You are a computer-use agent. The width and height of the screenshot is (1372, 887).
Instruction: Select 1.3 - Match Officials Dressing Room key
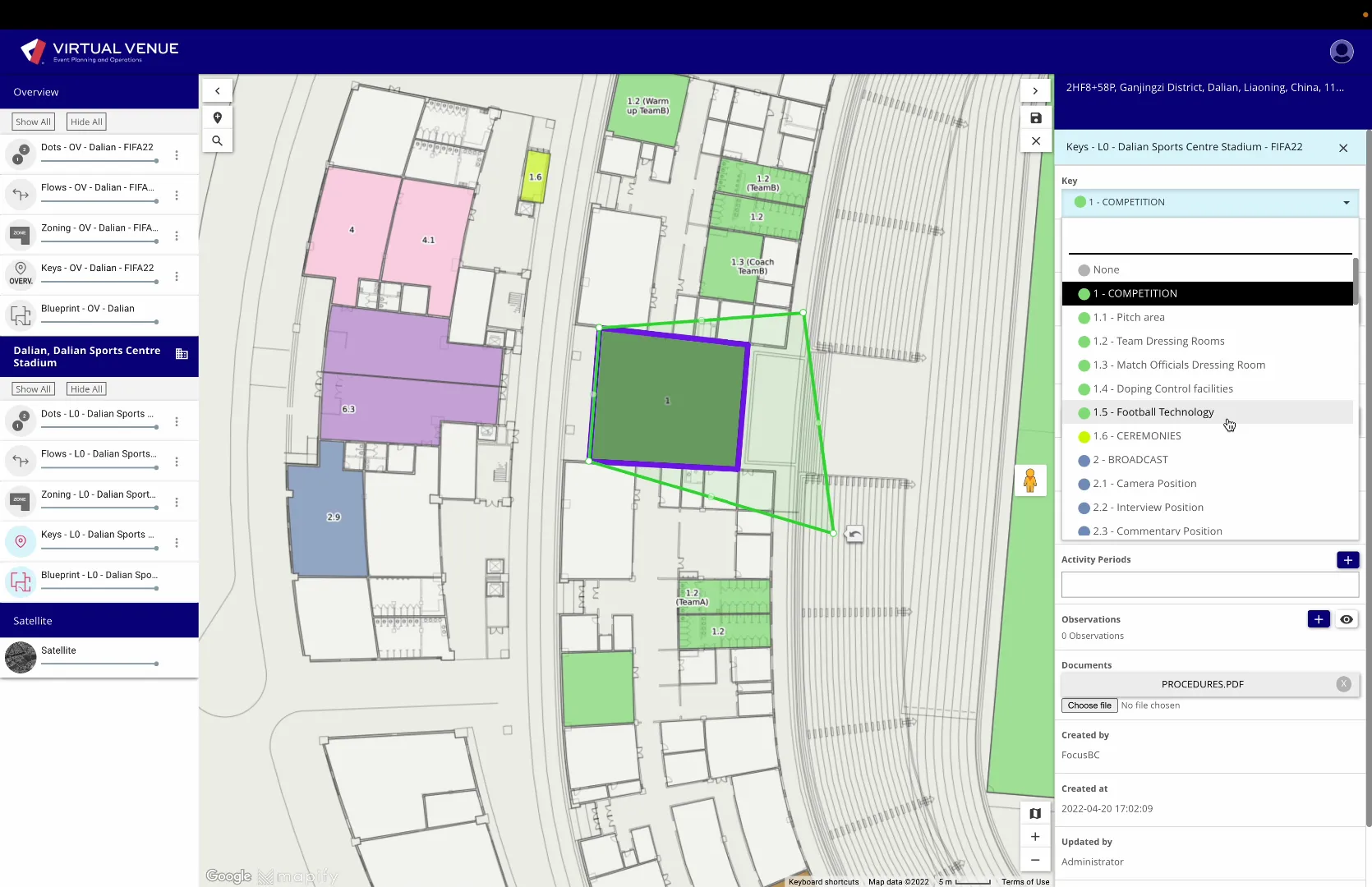[1208, 365]
